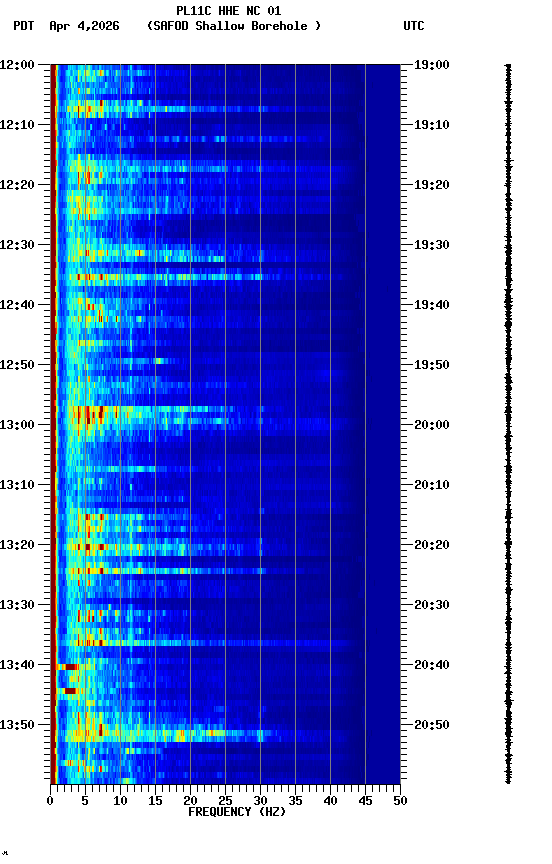Screen dimensions: 552x864
Task: Select the 'UTC' timezone label
Action: point(414,26)
